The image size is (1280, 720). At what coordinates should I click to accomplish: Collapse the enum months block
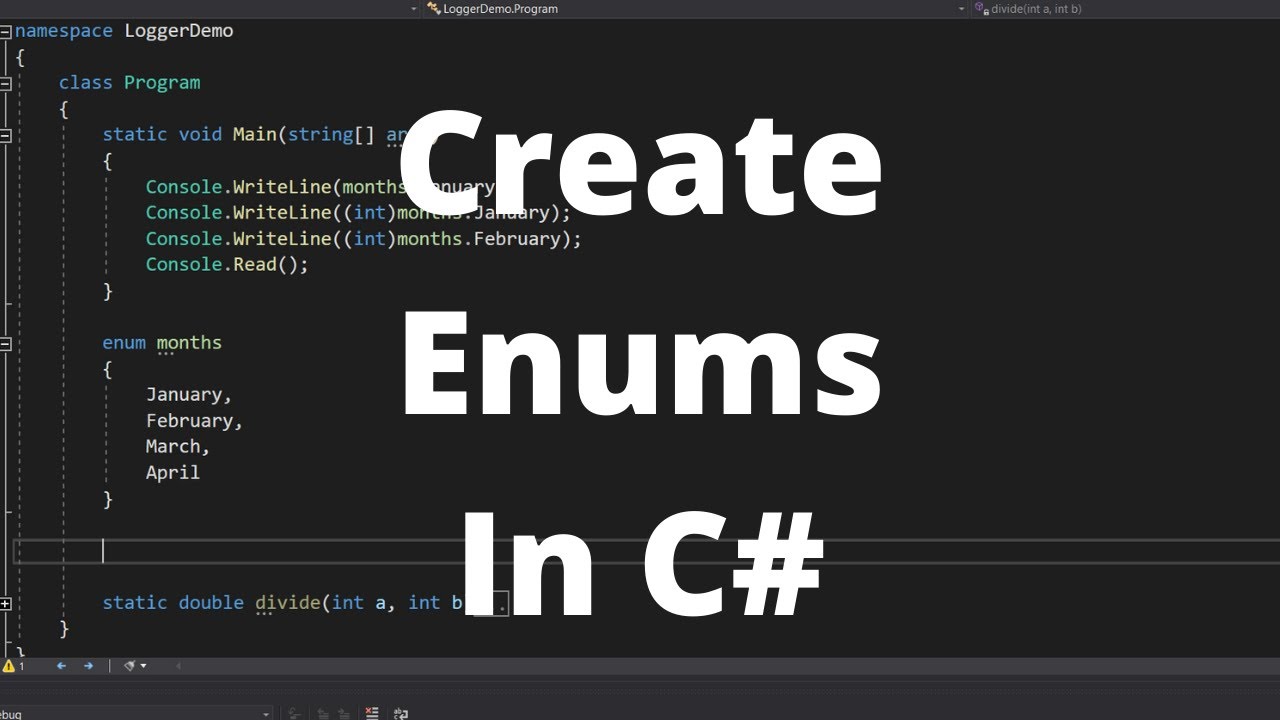click(x=5, y=343)
